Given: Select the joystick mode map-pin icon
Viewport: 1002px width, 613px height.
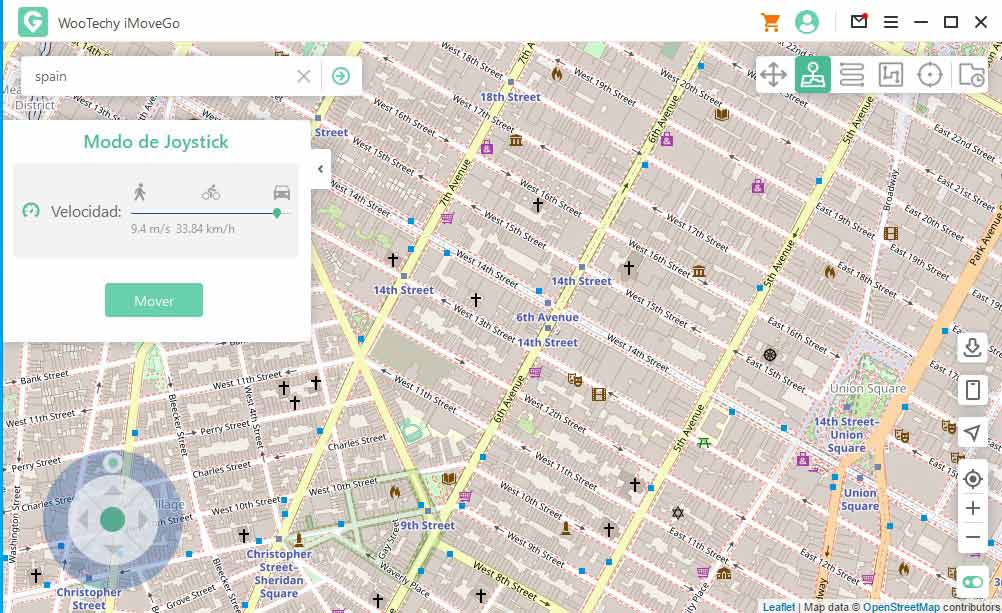Looking at the screenshot, I should coord(813,75).
